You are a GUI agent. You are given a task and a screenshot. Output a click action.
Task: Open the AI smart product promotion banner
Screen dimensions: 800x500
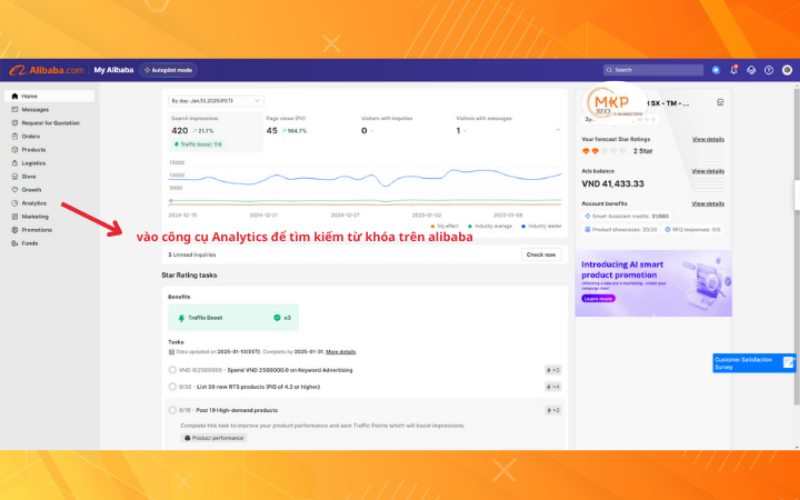[654, 283]
